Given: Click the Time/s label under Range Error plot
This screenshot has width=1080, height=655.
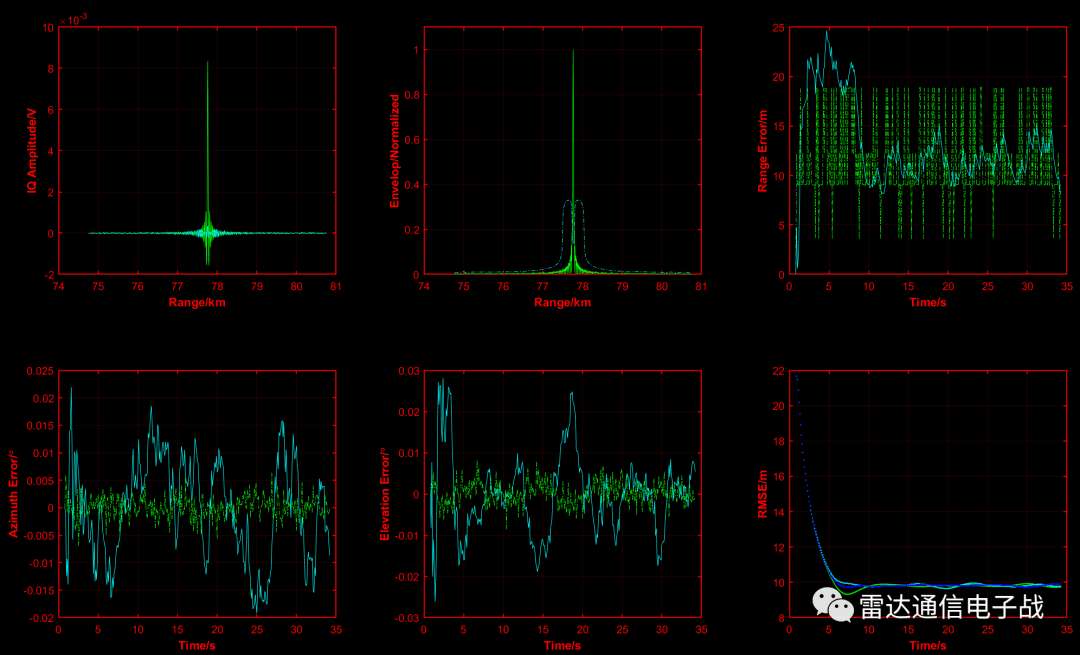Looking at the screenshot, I should (928, 302).
